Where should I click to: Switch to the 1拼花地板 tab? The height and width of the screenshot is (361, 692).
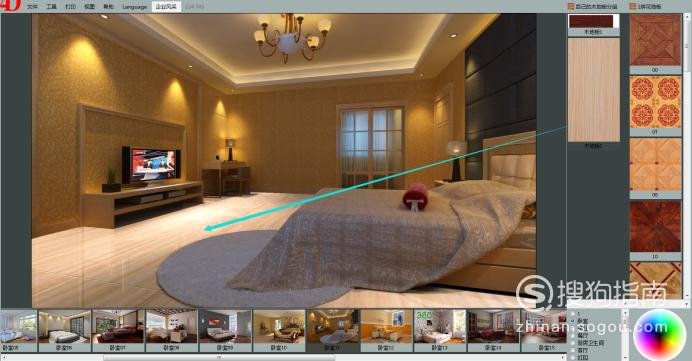point(649,7)
